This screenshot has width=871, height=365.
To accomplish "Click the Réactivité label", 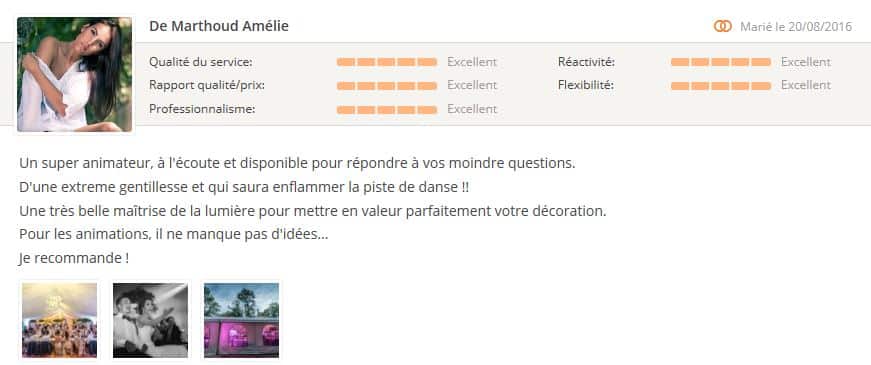I will pos(586,62).
